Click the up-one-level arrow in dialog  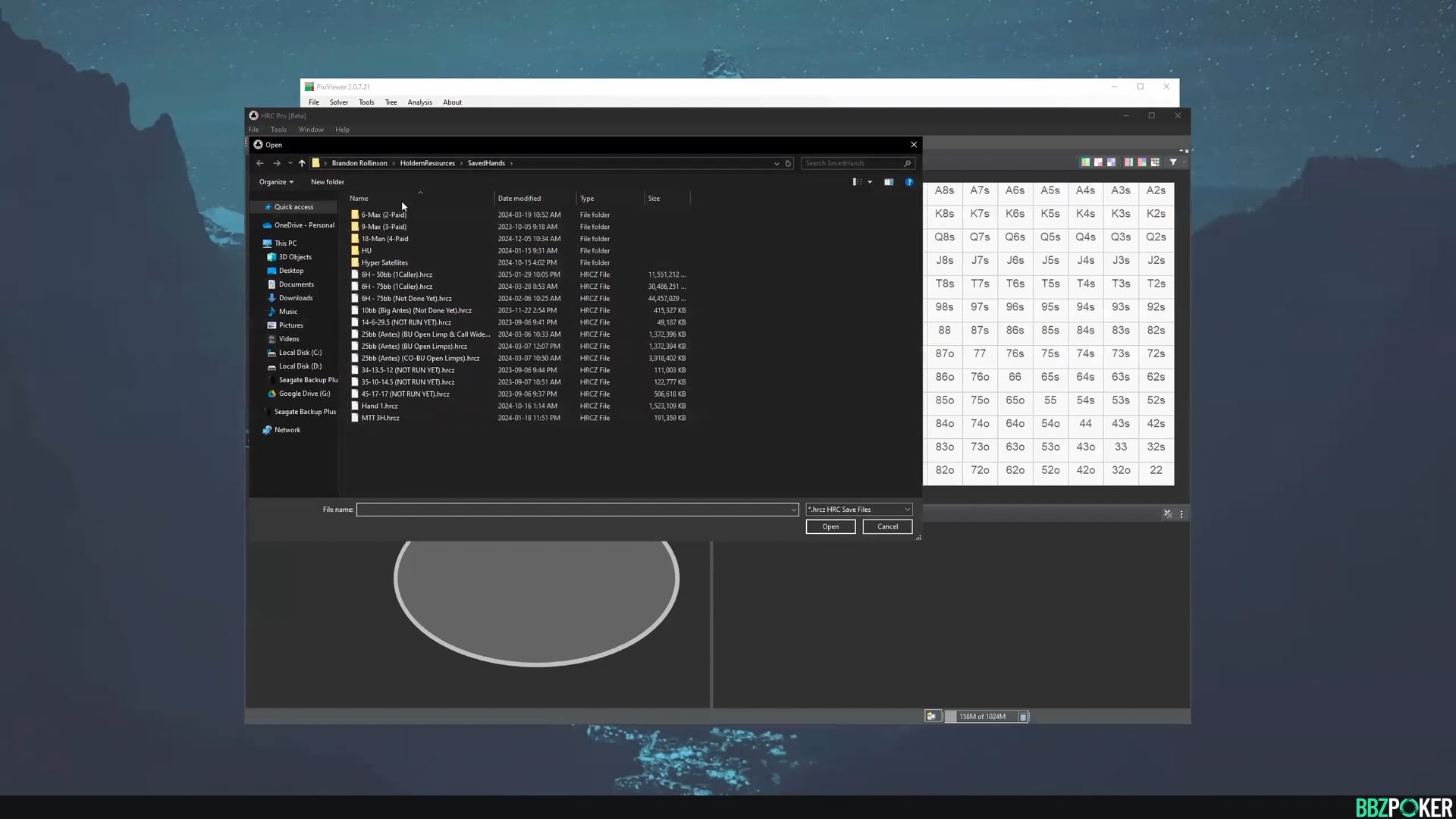[302, 163]
